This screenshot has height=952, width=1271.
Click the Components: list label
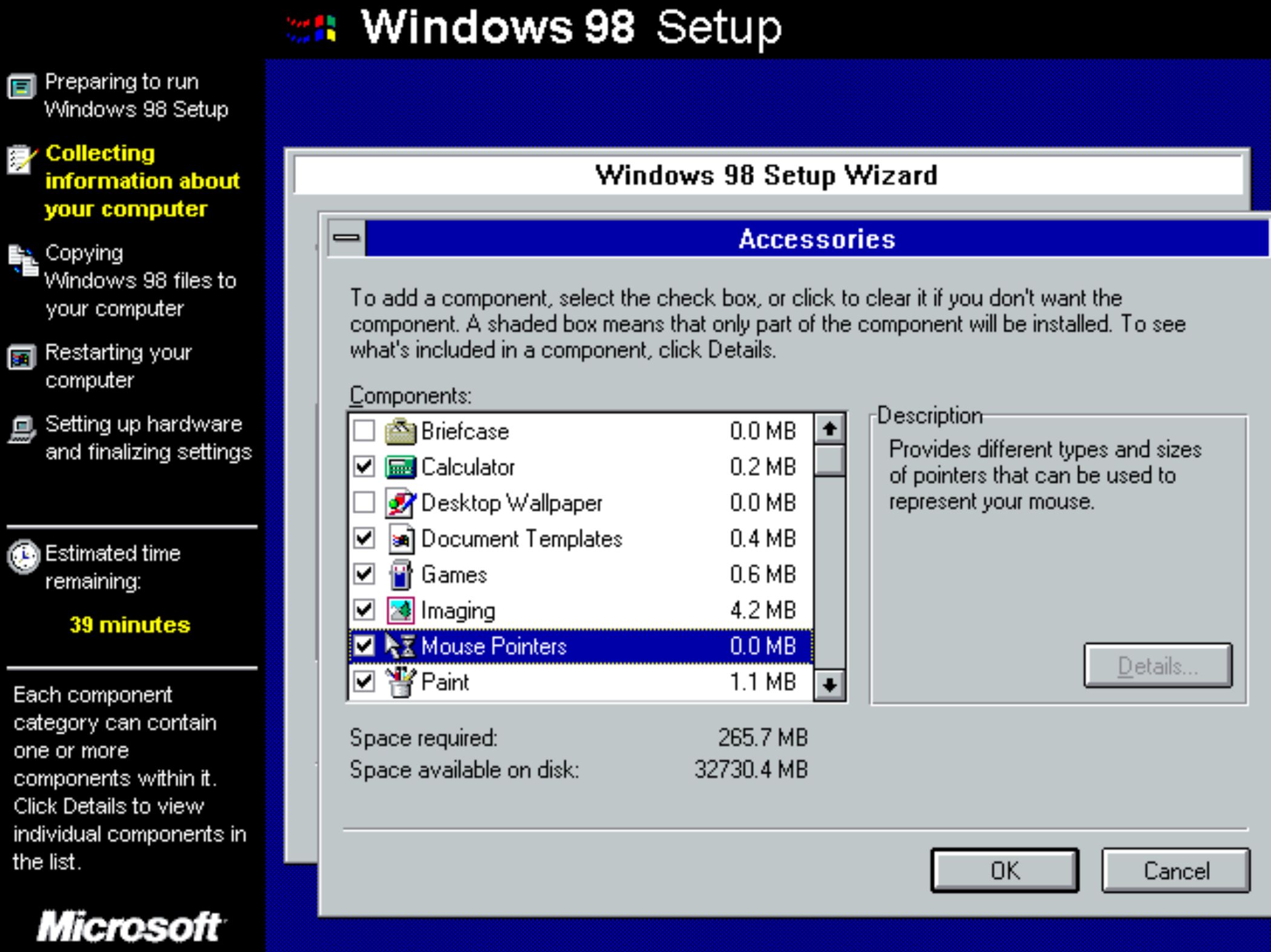pyautogui.click(x=410, y=395)
